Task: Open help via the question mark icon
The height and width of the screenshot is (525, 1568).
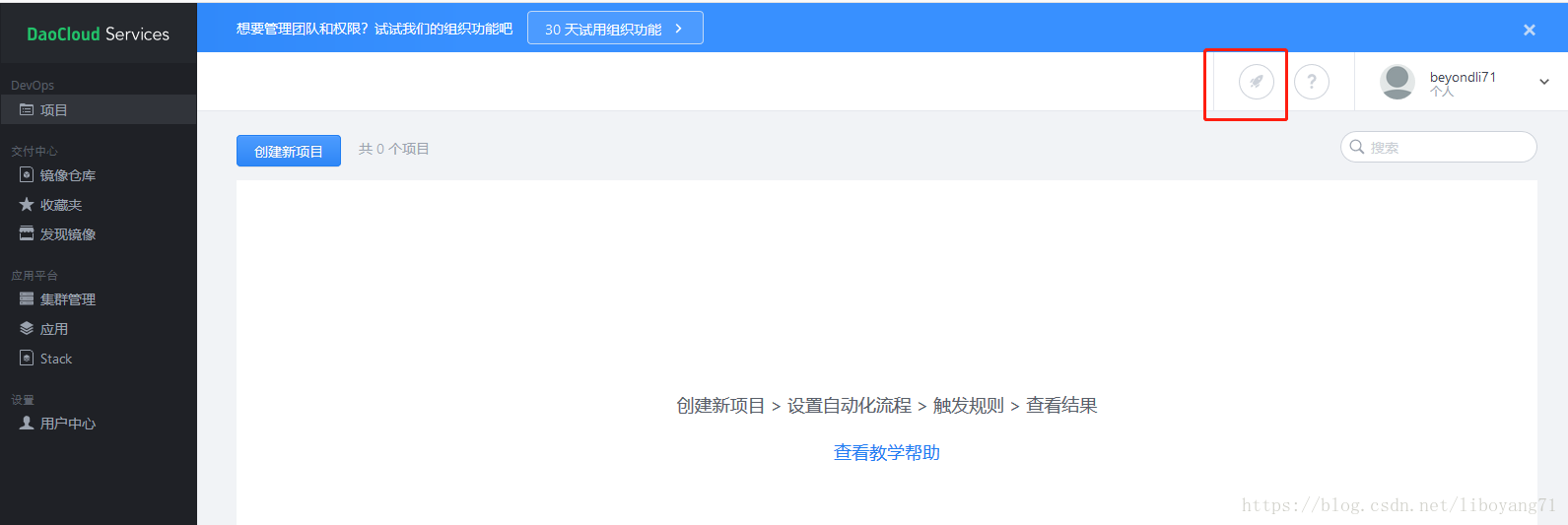Action: pyautogui.click(x=1312, y=82)
